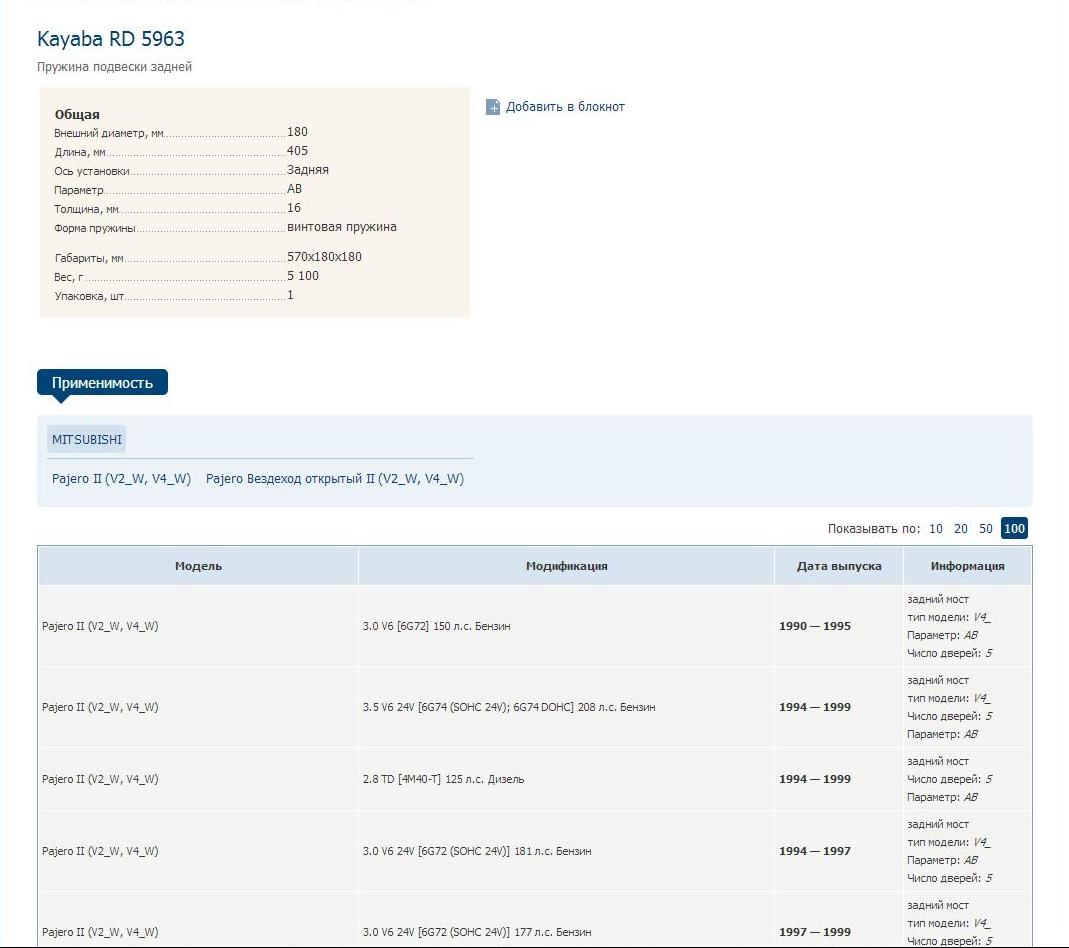
Task: Click the '405' length value
Action: click(x=297, y=151)
